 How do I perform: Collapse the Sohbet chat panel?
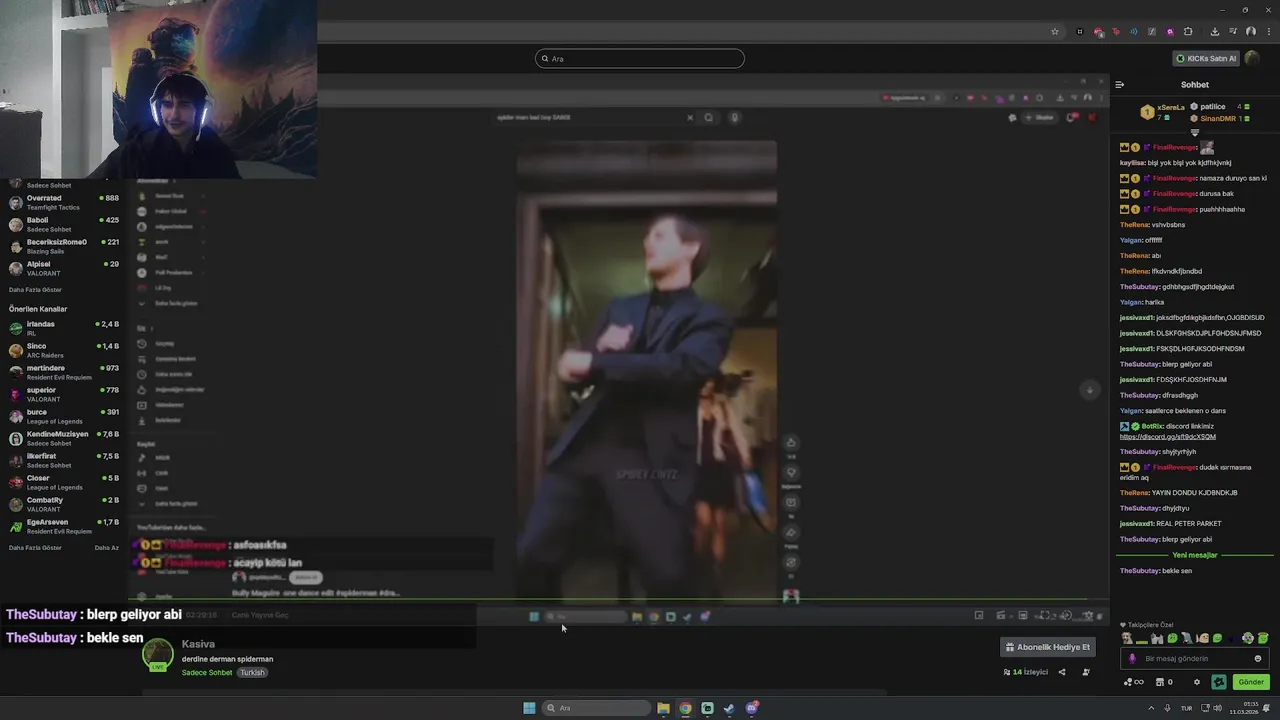click(x=1119, y=85)
